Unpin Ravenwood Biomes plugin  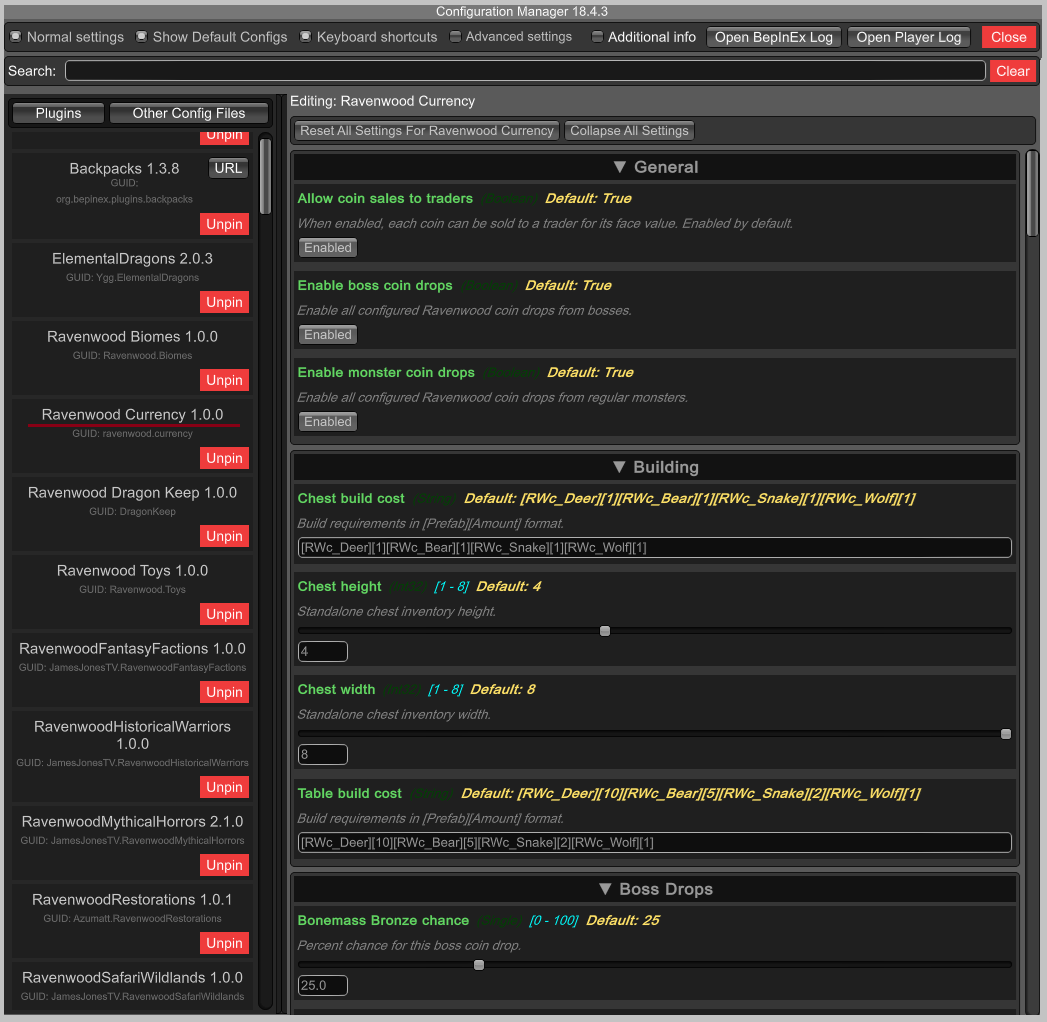pyautogui.click(x=224, y=380)
